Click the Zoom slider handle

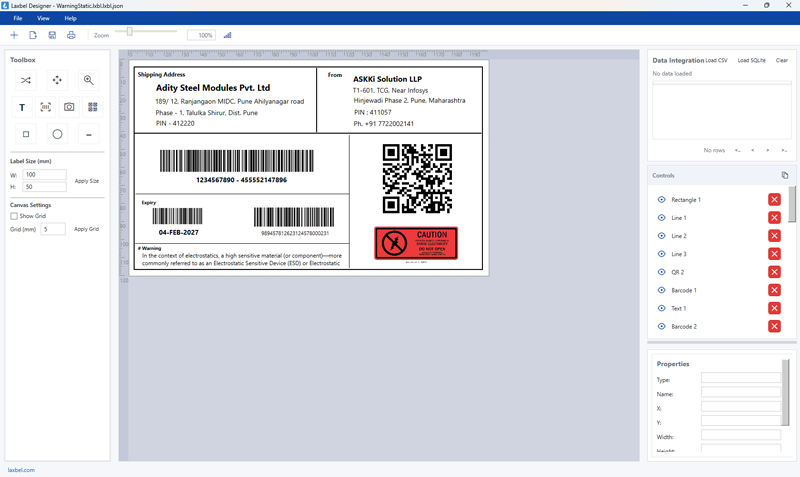[x=130, y=32]
